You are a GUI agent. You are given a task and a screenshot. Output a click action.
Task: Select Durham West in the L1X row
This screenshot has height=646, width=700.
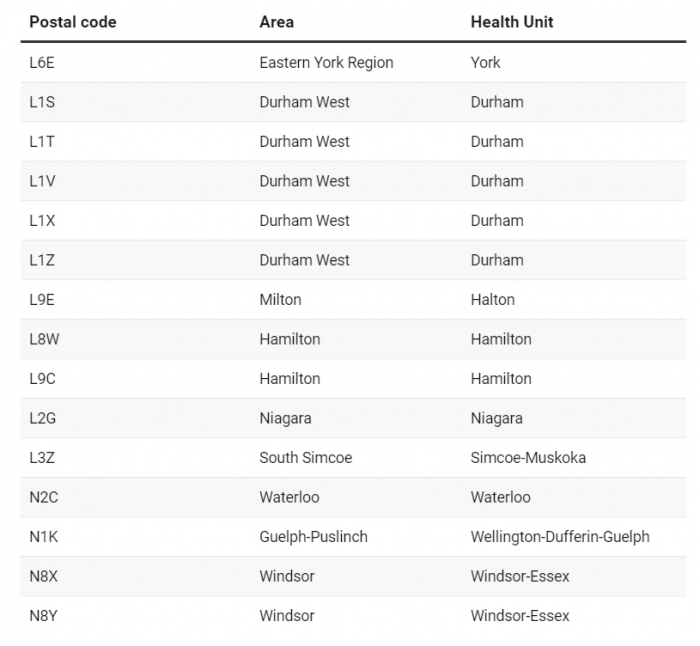304,221
